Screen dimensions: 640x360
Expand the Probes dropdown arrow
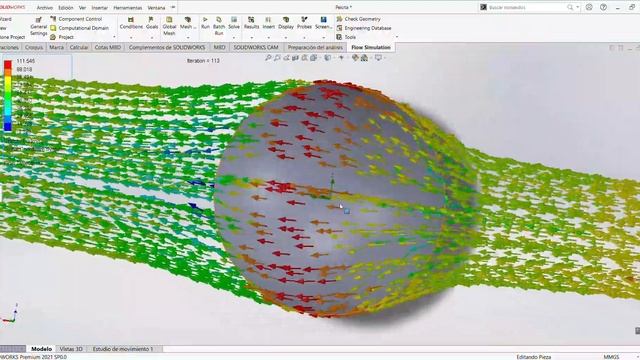pos(304,38)
